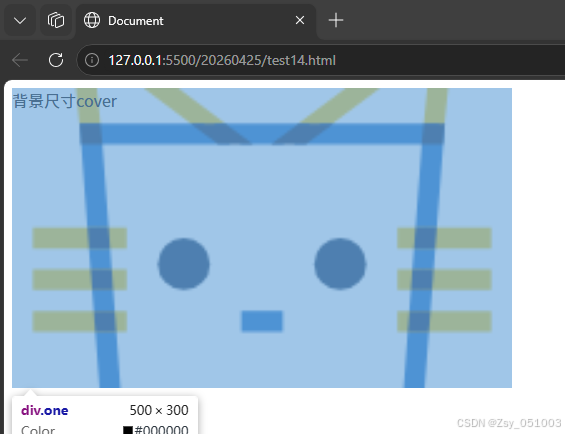
Task: Click the #000000 color swatch
Action: (128, 430)
